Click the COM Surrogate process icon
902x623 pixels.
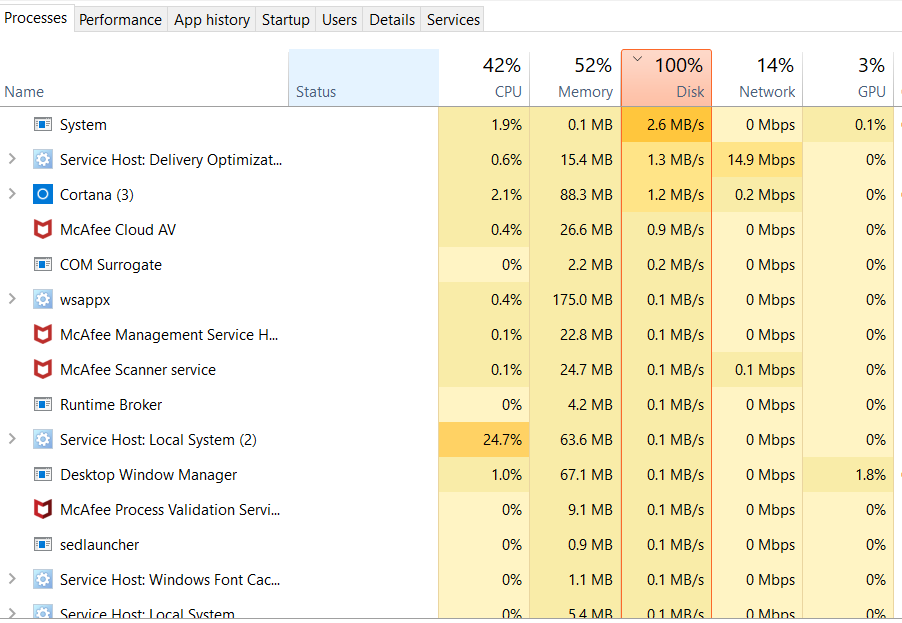click(x=43, y=265)
